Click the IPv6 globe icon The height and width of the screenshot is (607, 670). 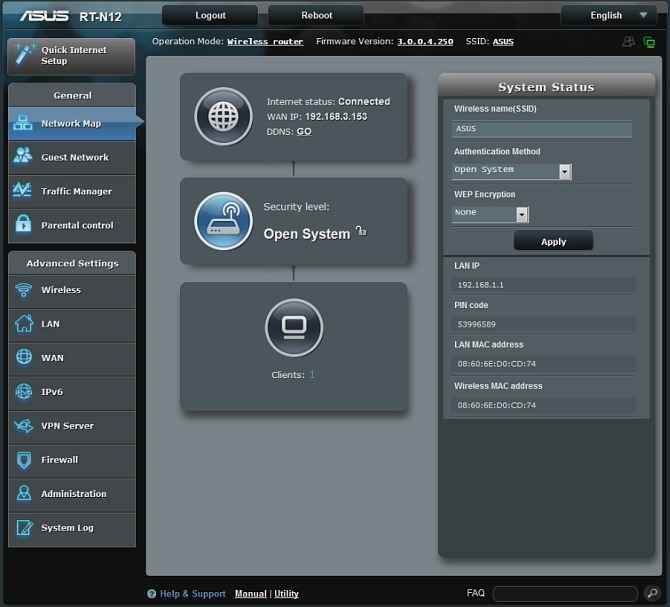tap(24, 391)
